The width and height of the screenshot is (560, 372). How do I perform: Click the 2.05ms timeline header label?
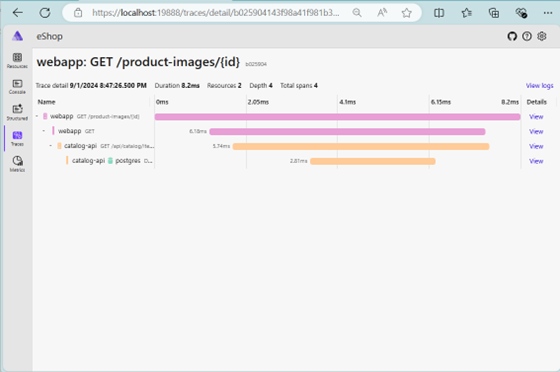[258, 102]
